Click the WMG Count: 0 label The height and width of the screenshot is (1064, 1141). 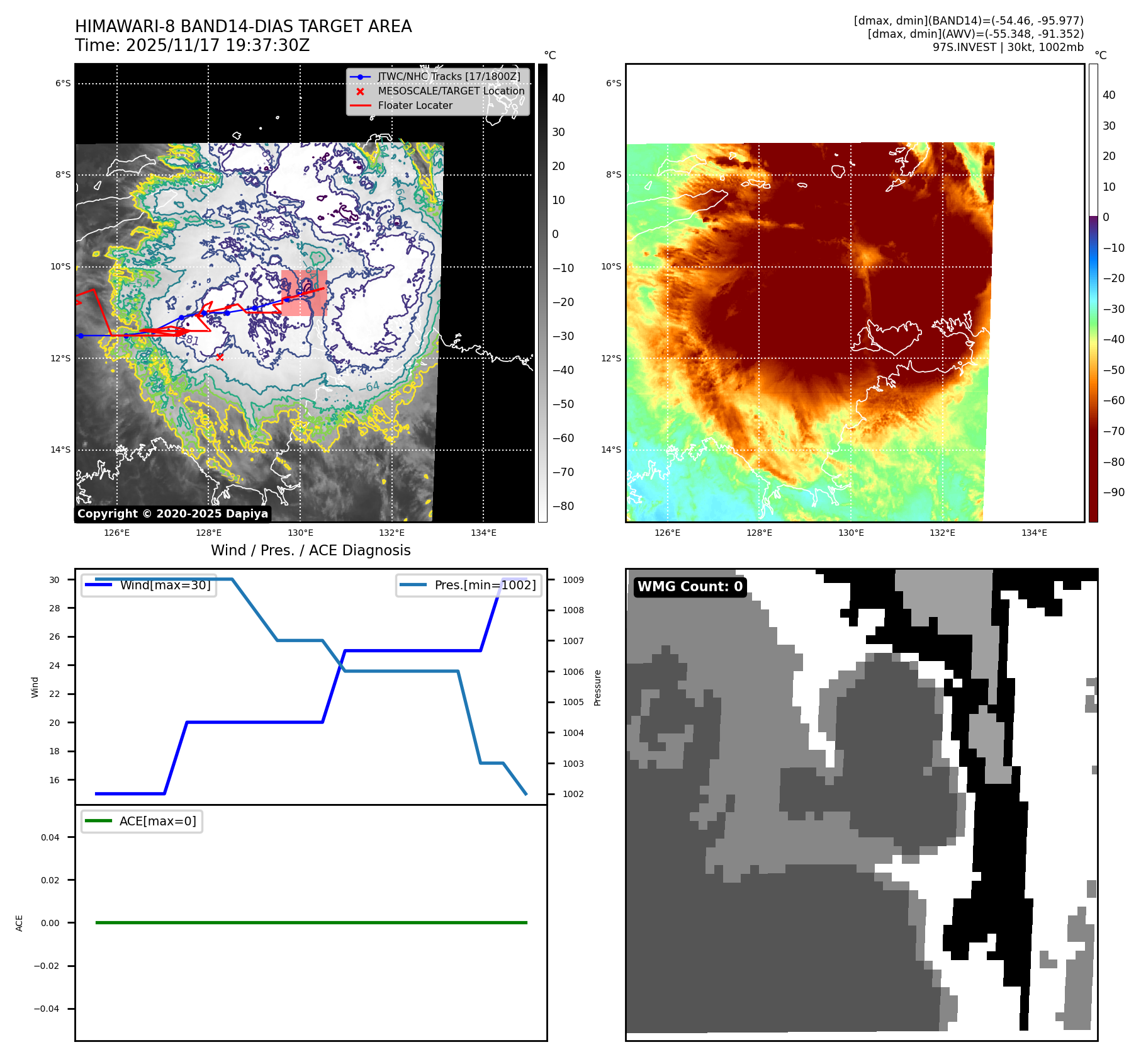coord(690,587)
